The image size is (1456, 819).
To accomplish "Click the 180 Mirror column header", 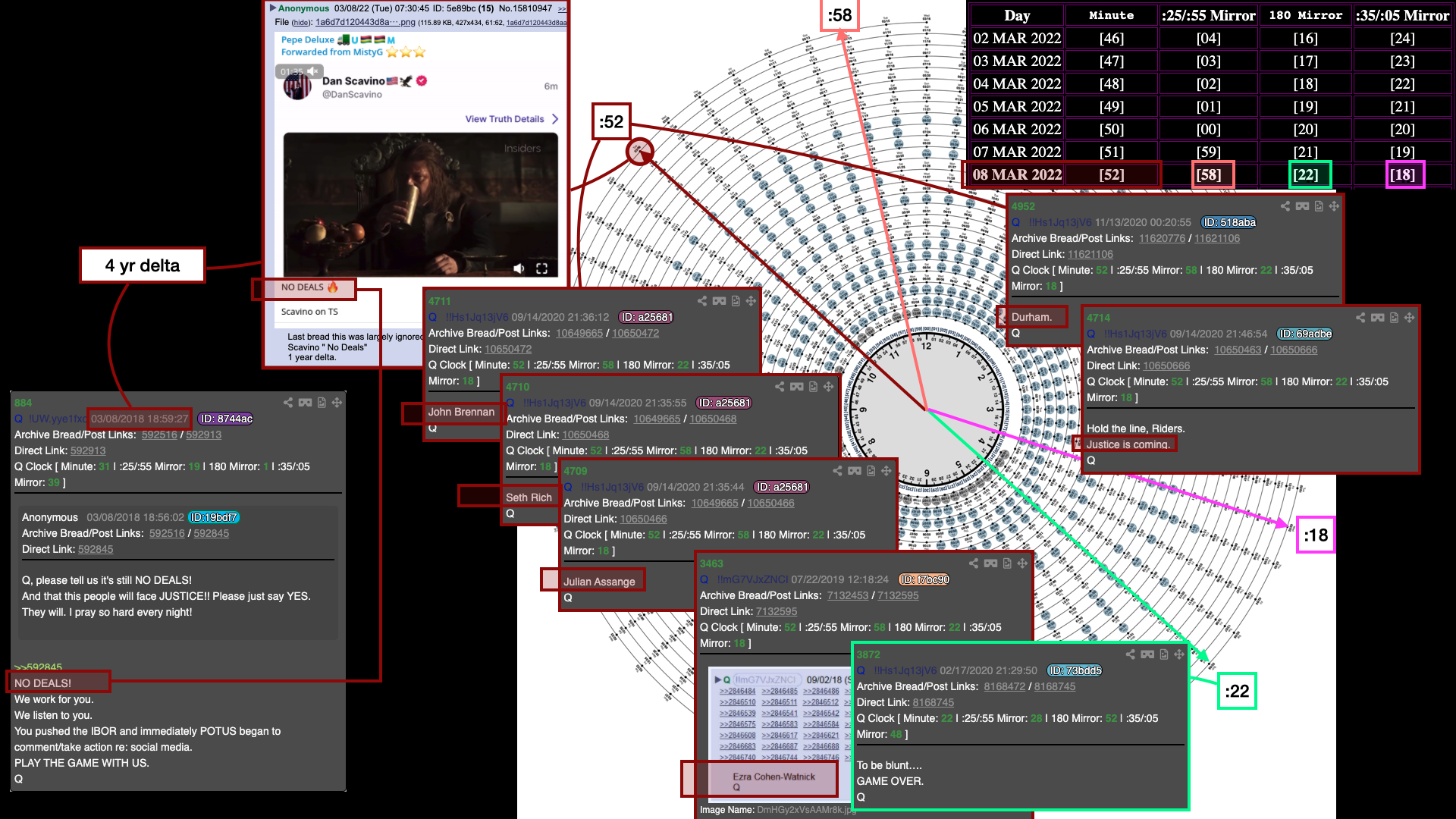I will pos(1305,15).
